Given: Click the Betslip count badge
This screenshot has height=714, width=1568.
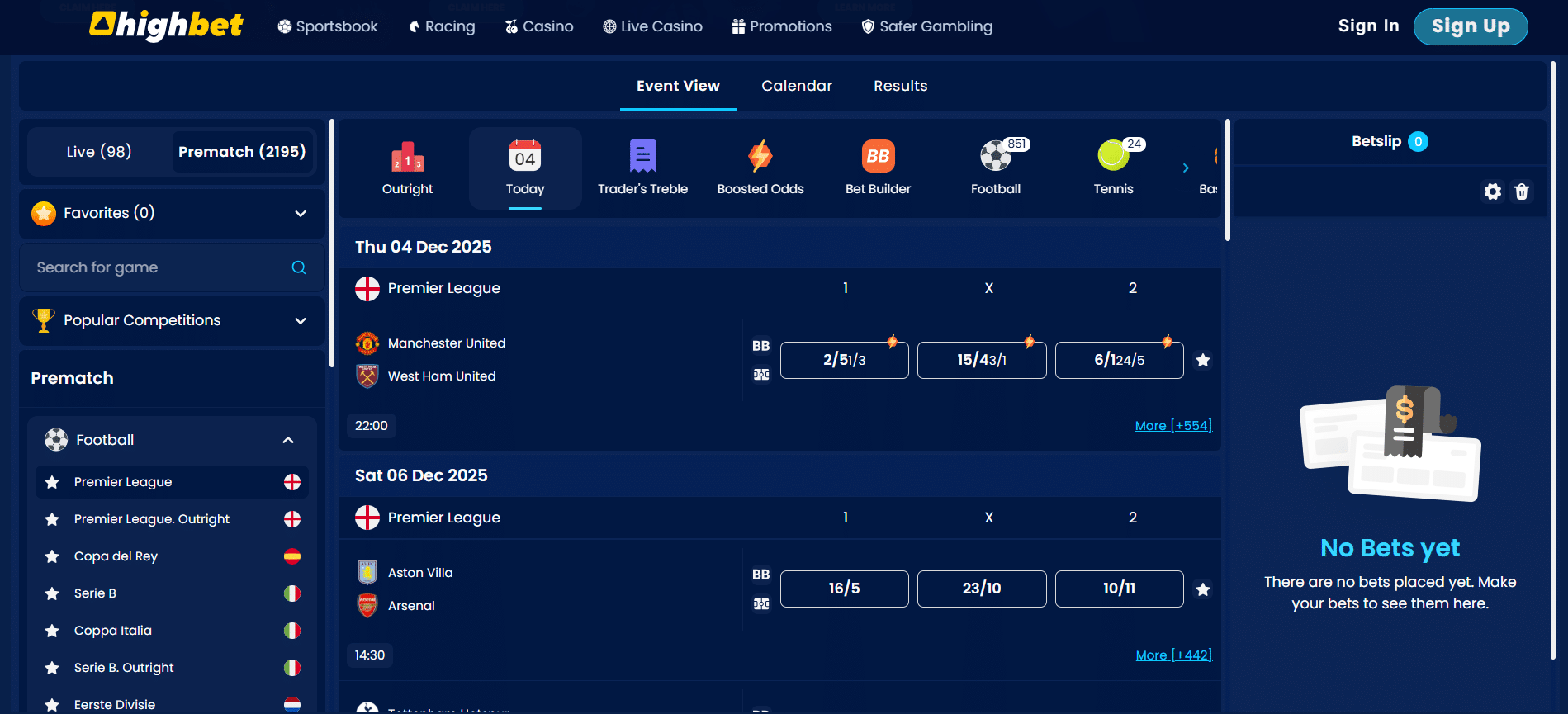Looking at the screenshot, I should pos(1418,142).
